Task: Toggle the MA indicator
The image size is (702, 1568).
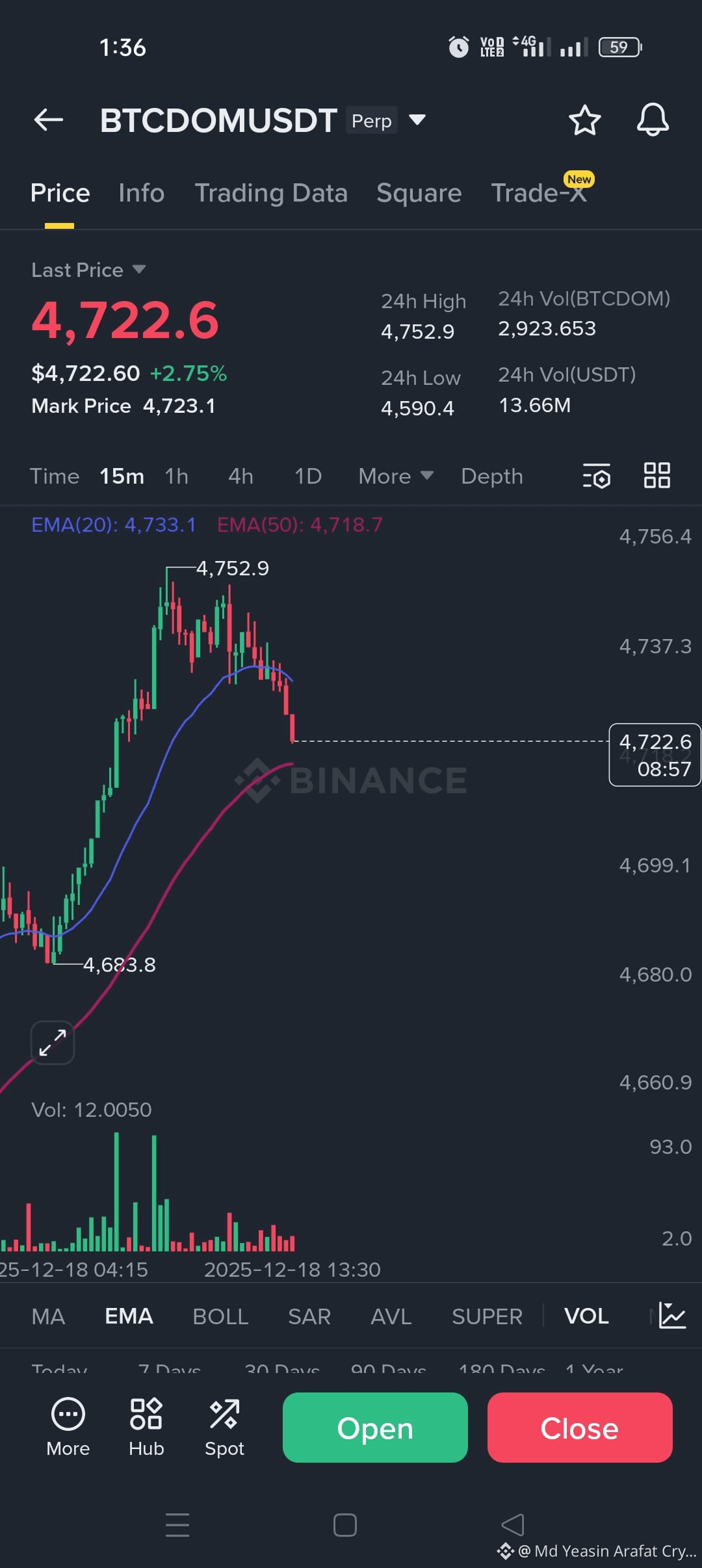Action: pyautogui.click(x=48, y=1316)
